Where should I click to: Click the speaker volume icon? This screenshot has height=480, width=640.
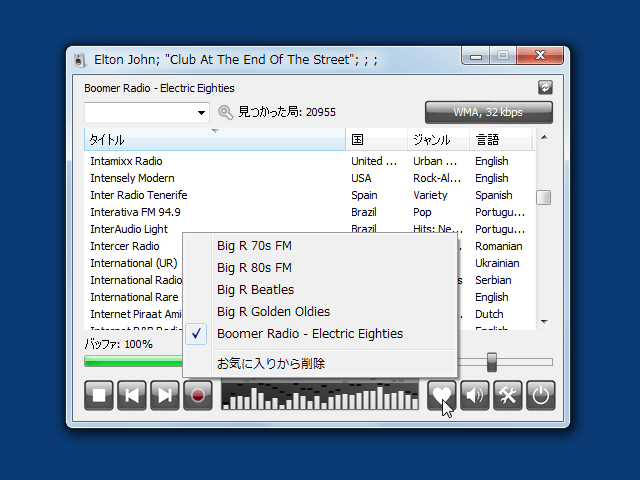475,395
